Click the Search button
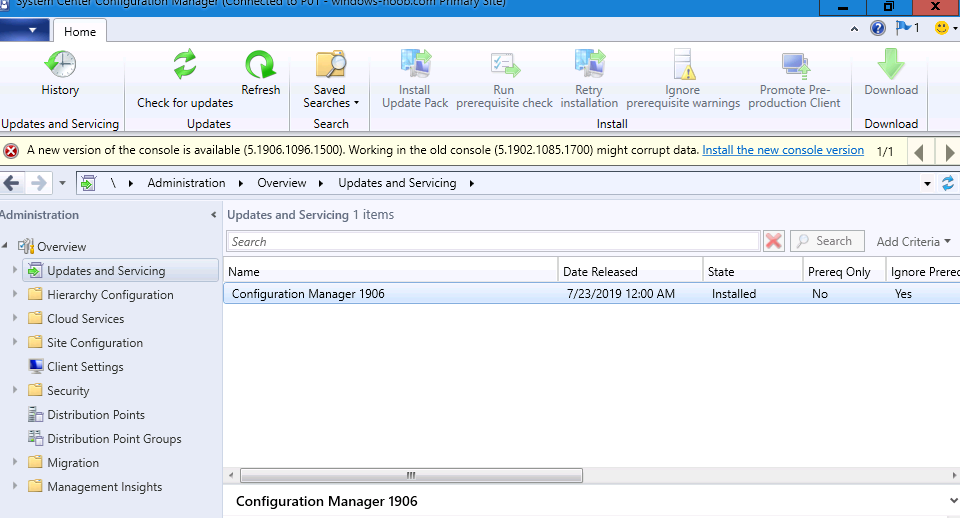Viewport: 960px width, 518px height. (827, 241)
